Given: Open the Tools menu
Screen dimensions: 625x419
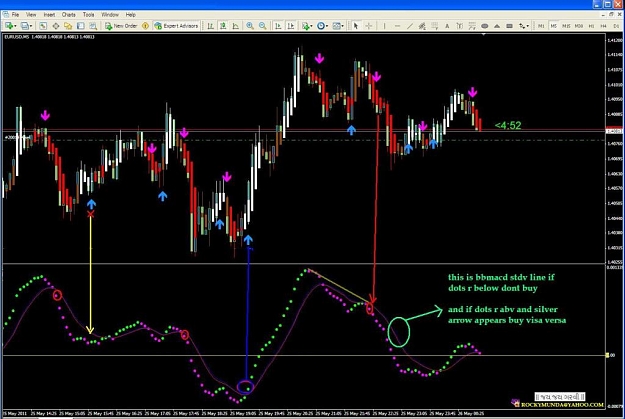Looking at the screenshot, I should (88, 15).
